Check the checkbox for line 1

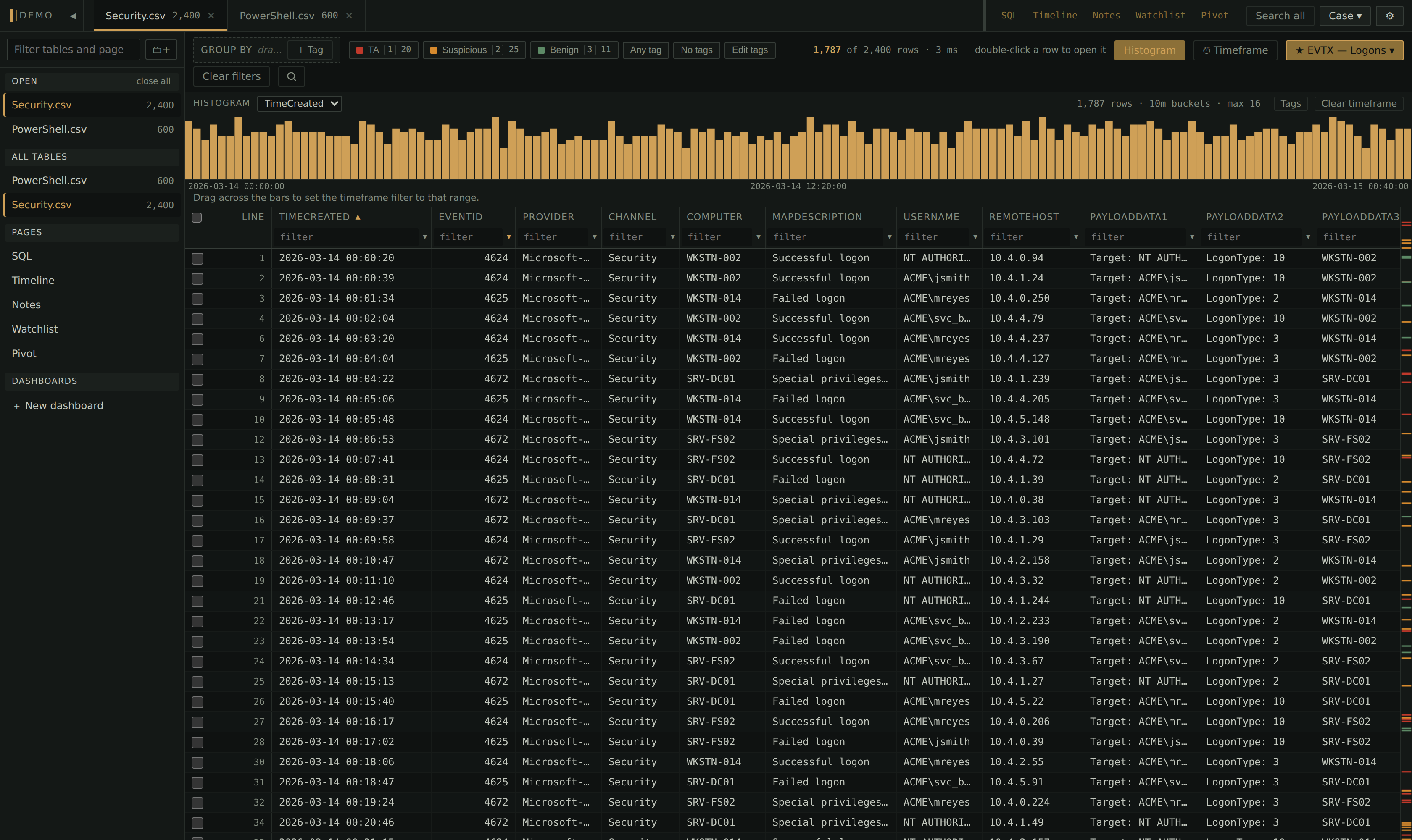pos(197,259)
